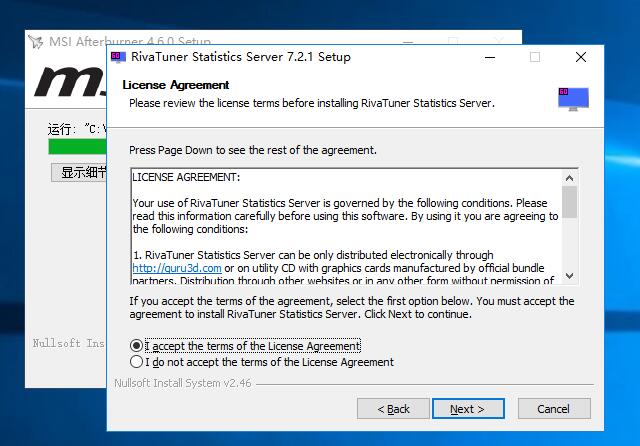Select "I accept the terms" radio button
This screenshot has height=446, width=640.
(137, 346)
